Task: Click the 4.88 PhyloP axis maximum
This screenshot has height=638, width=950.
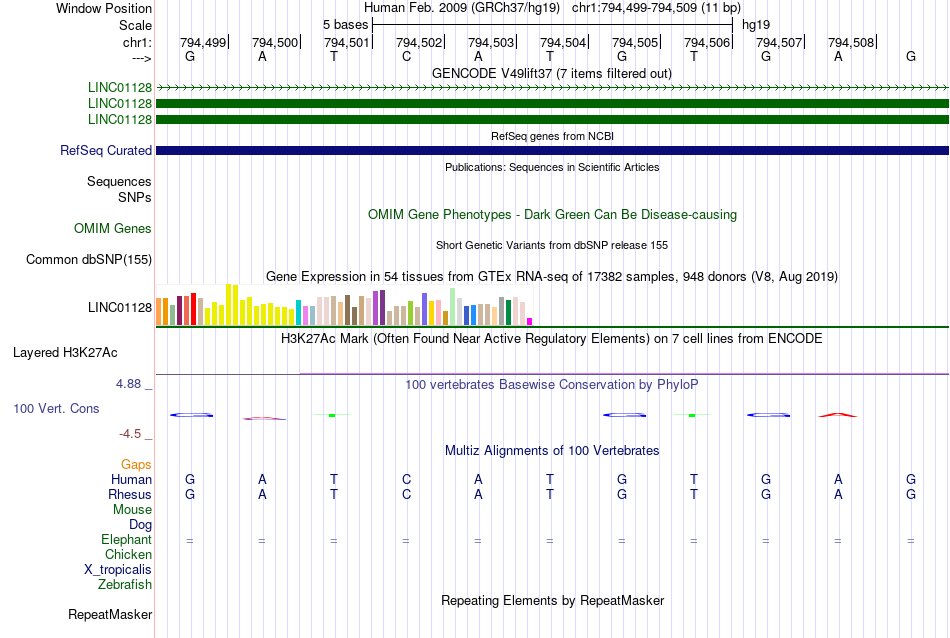Action: pyautogui.click(x=128, y=384)
